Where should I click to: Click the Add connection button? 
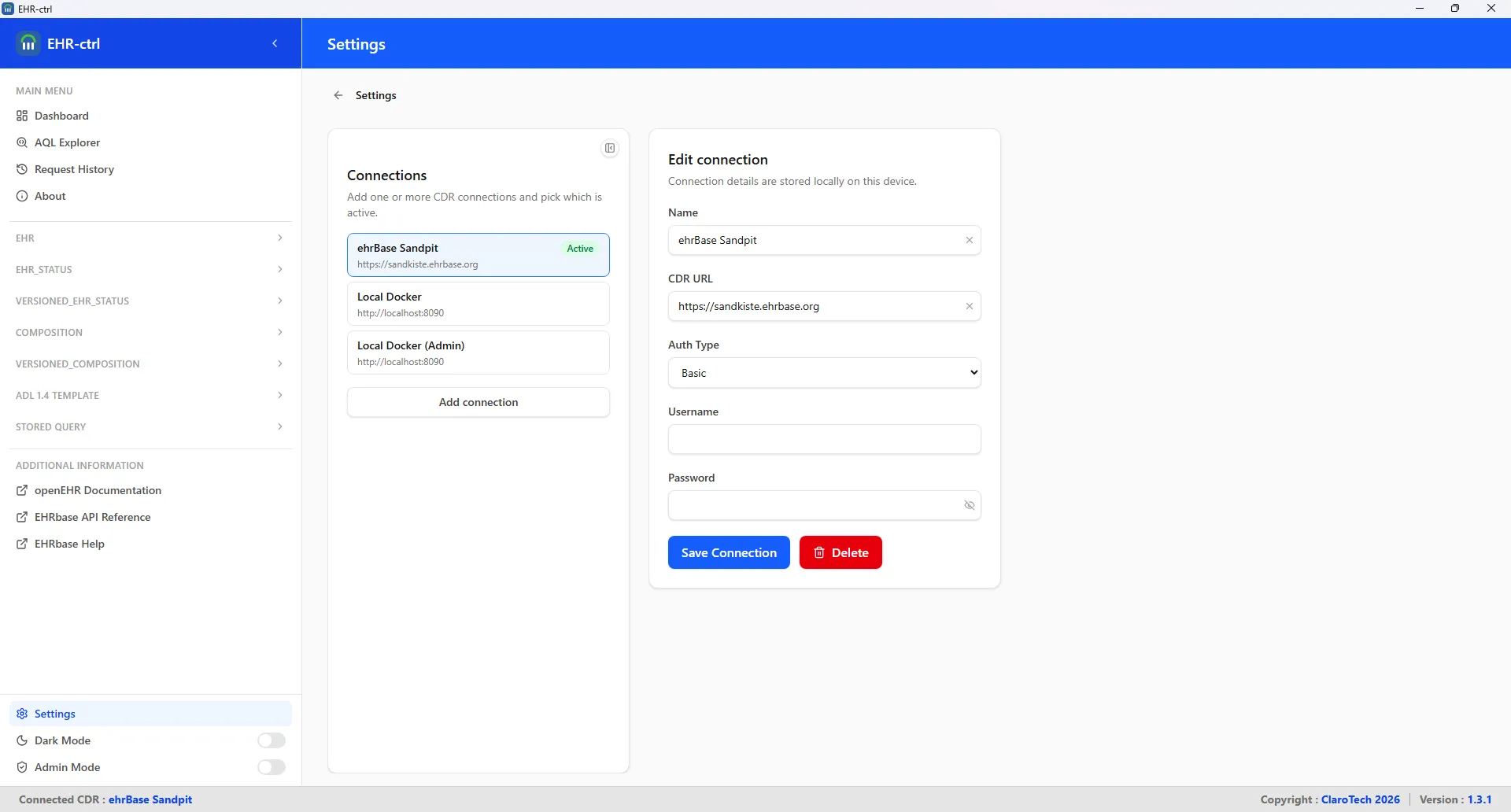click(478, 402)
